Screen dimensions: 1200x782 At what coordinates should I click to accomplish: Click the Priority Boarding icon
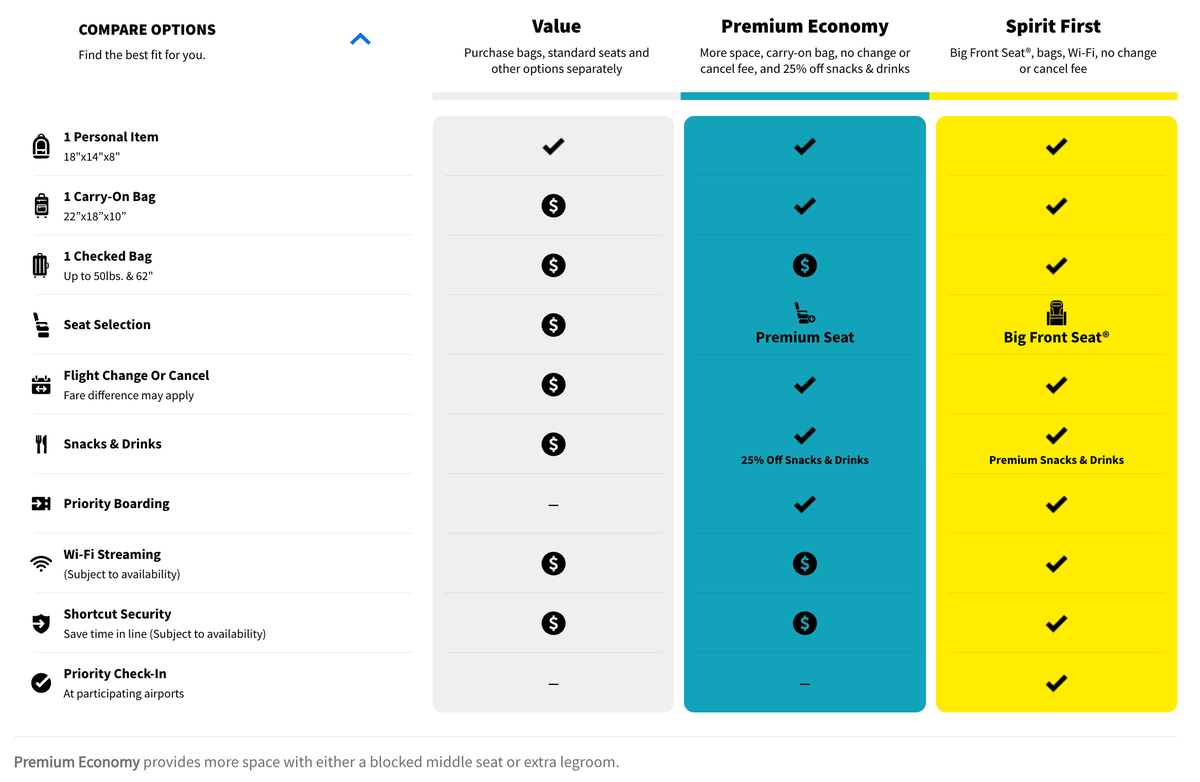pyautogui.click(x=41, y=504)
